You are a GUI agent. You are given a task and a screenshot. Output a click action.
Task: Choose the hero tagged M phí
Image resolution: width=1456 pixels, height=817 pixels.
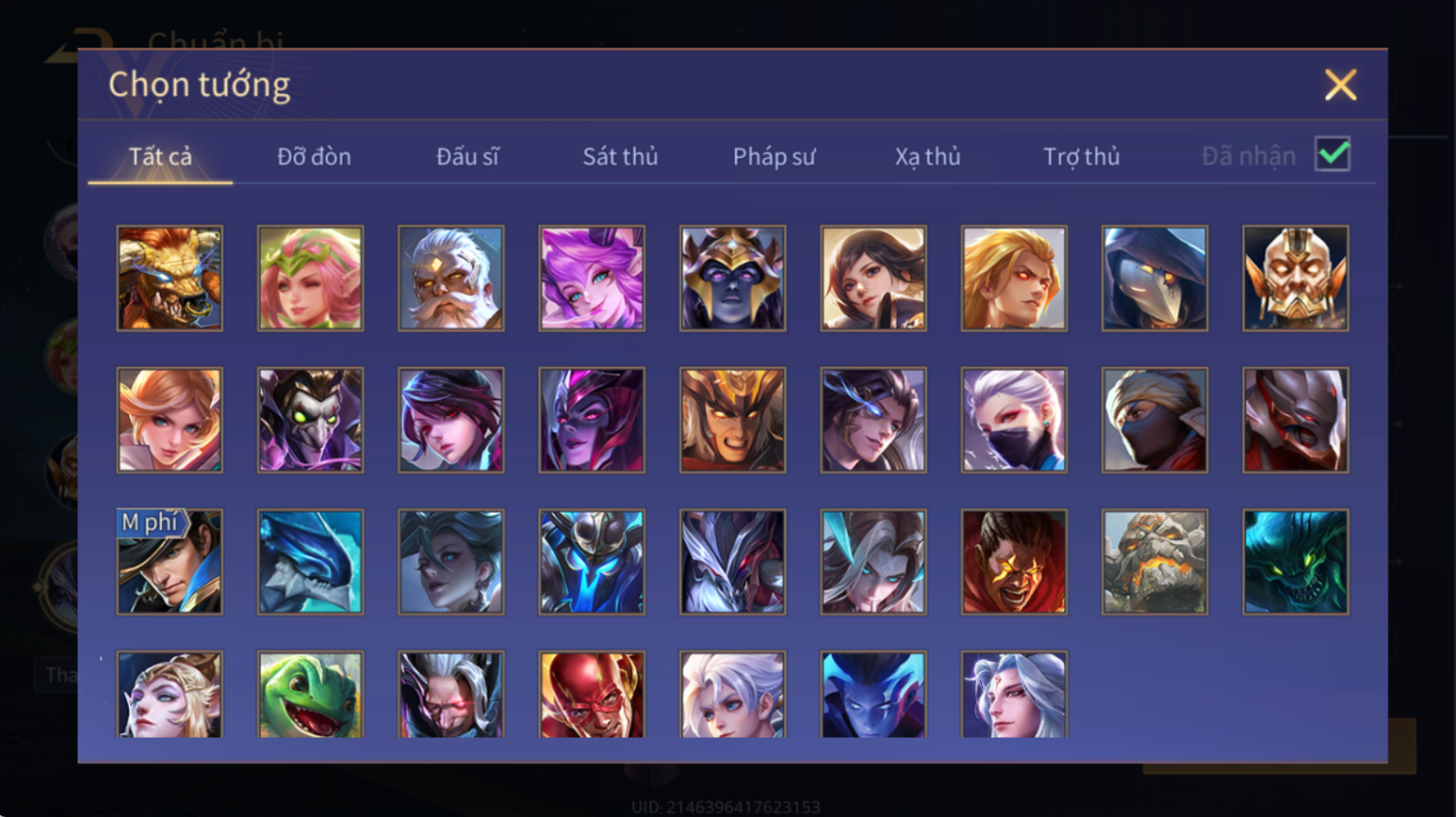point(170,562)
